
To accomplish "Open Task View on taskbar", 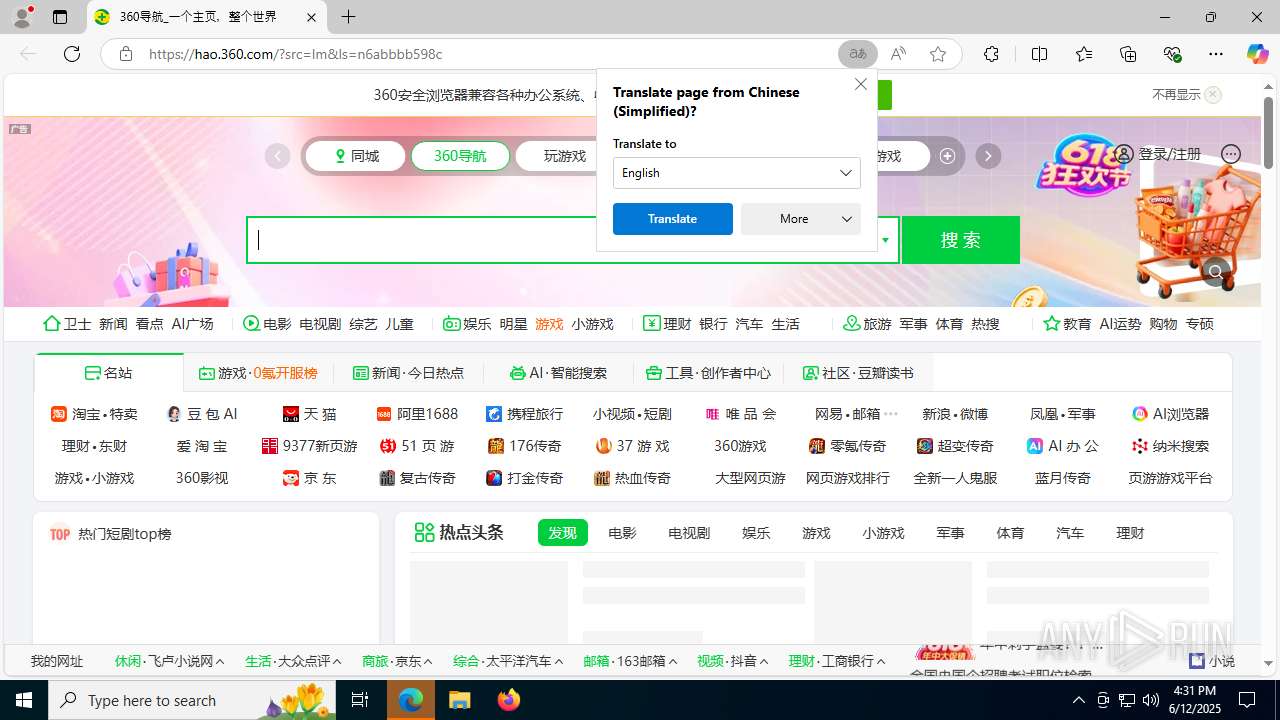I will [361, 701].
